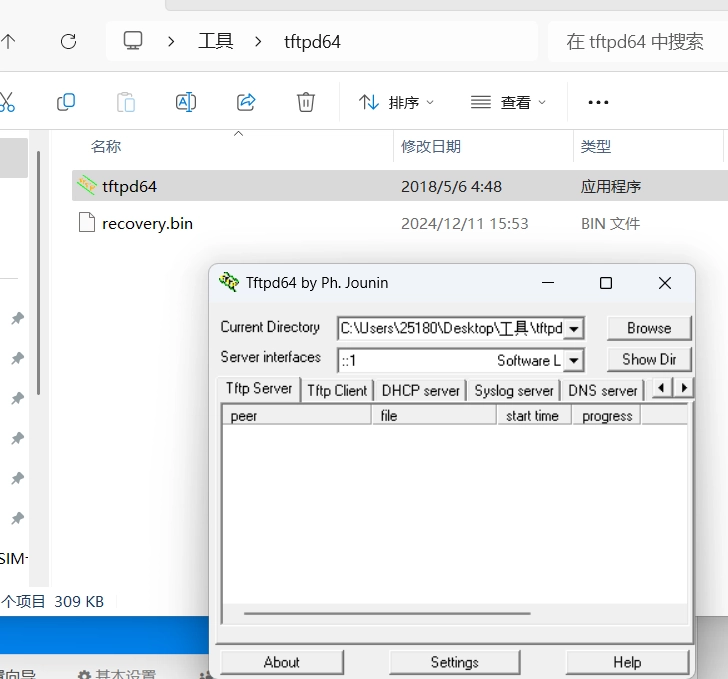Open the 排序 sort dropdown
The height and width of the screenshot is (679, 728).
396,102
